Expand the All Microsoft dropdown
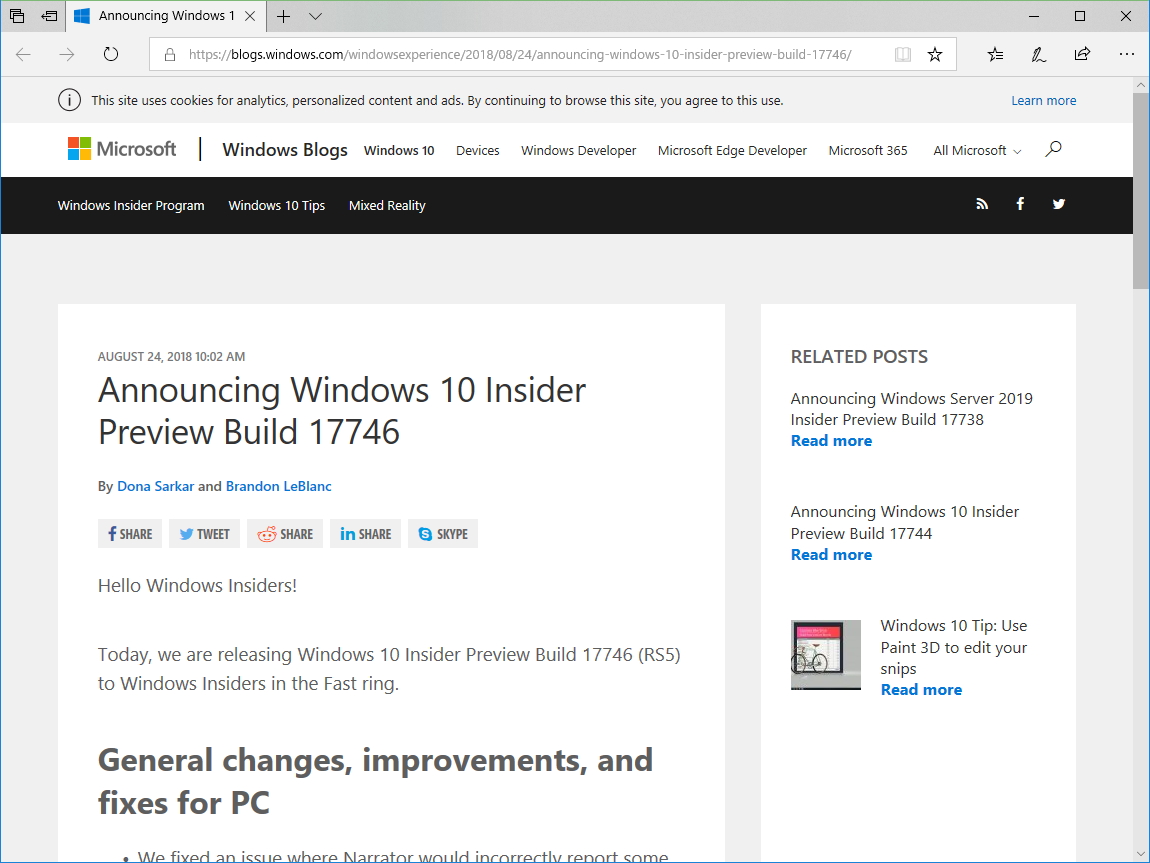This screenshot has width=1150, height=863. click(x=975, y=150)
